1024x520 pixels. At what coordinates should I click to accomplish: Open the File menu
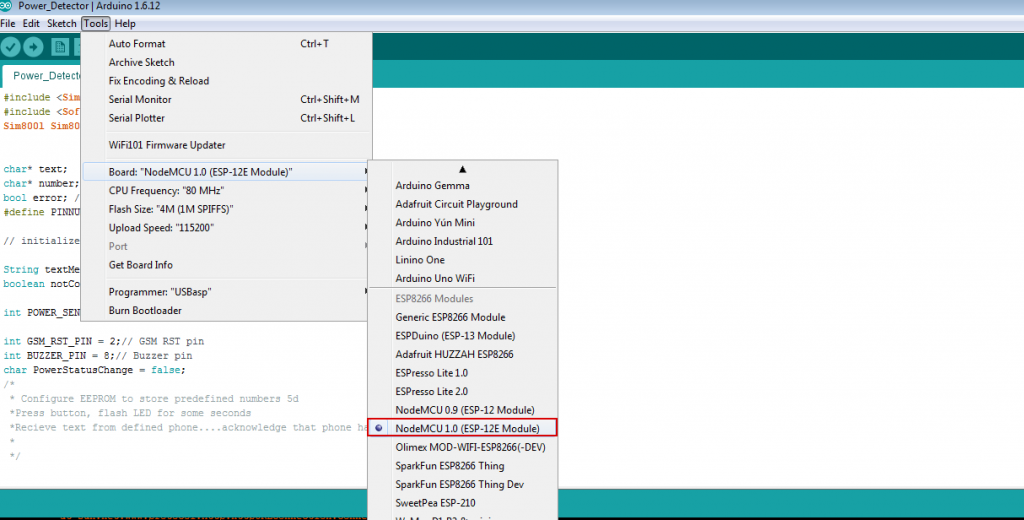8,23
